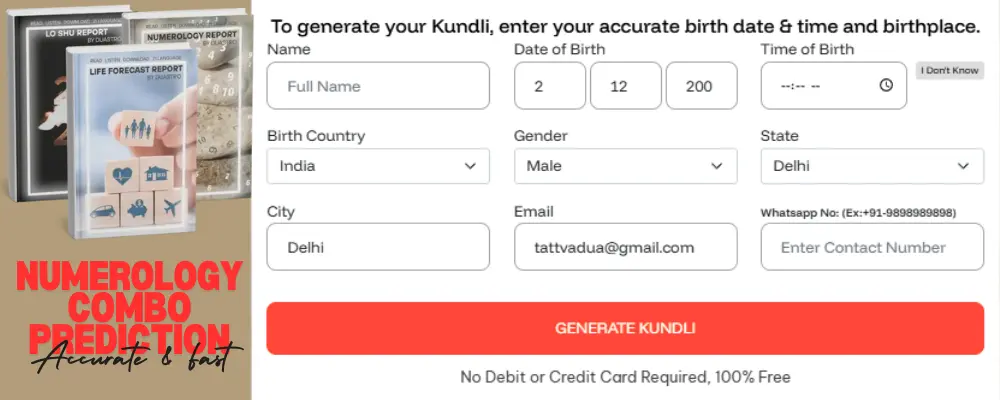Focus the Full Name input field
Image resolution: width=1000 pixels, height=400 pixels.
pos(378,86)
